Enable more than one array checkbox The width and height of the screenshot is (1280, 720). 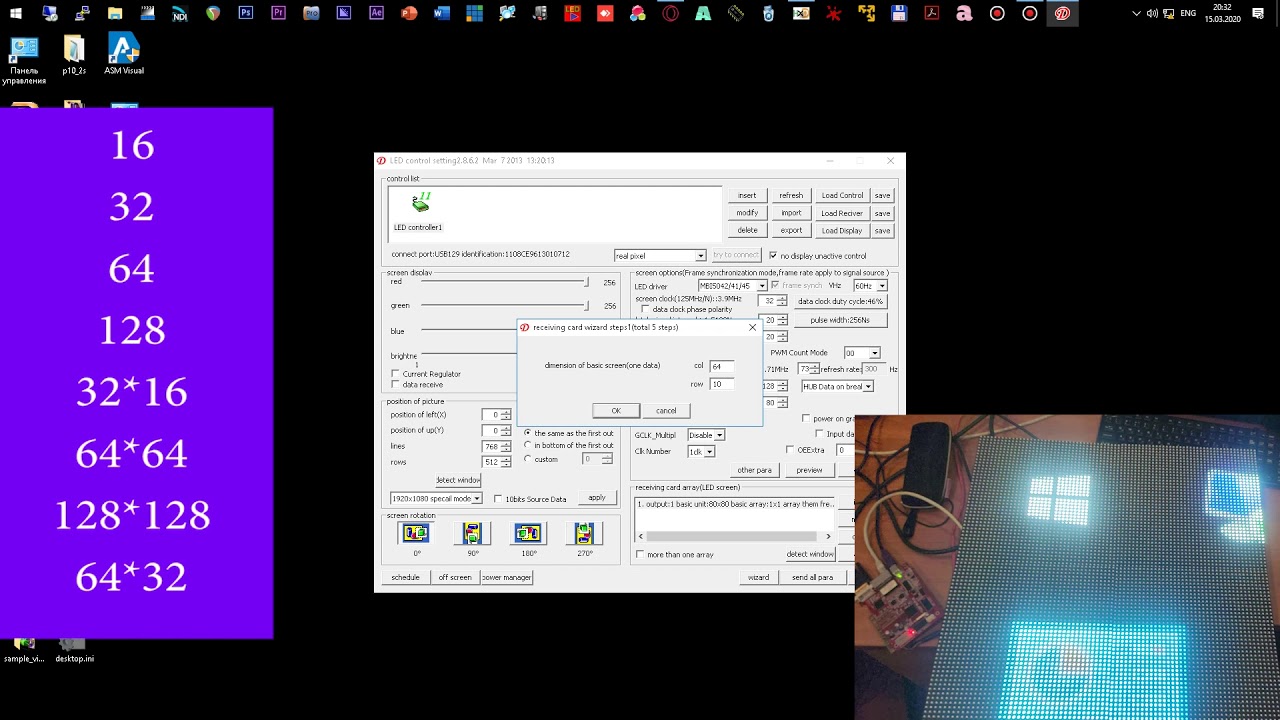click(x=640, y=554)
